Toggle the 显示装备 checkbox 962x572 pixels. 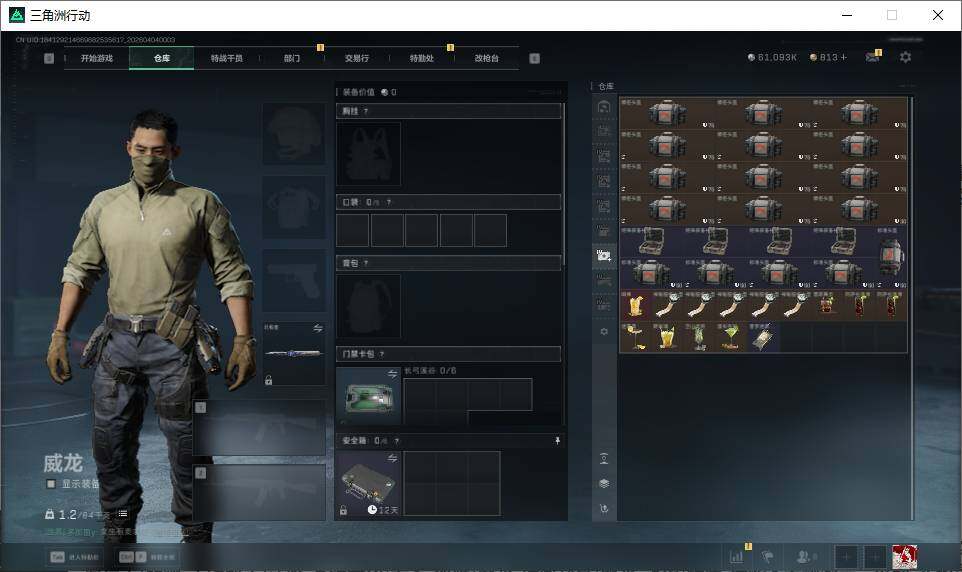(52, 484)
